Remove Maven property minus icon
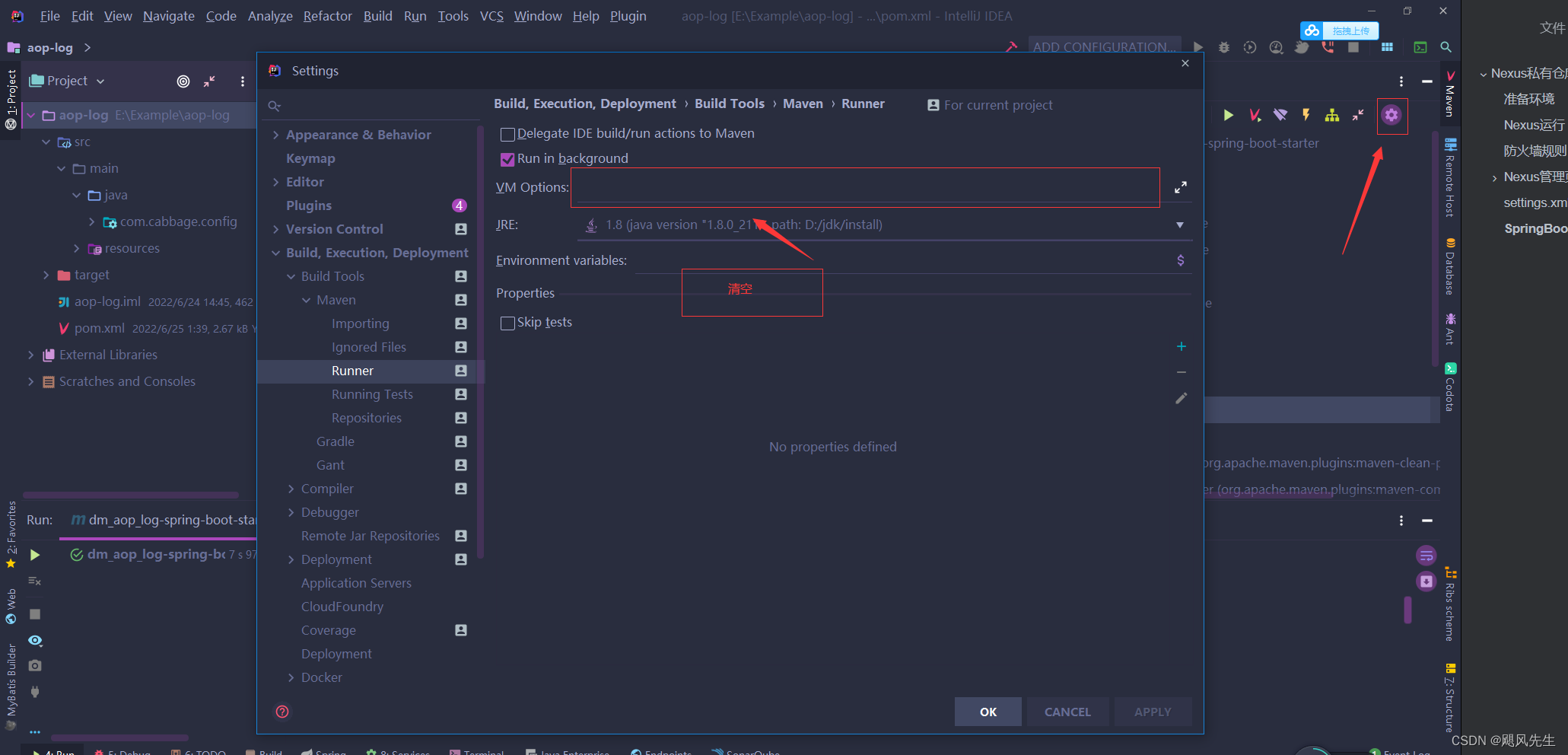The image size is (1568, 755). [1182, 372]
